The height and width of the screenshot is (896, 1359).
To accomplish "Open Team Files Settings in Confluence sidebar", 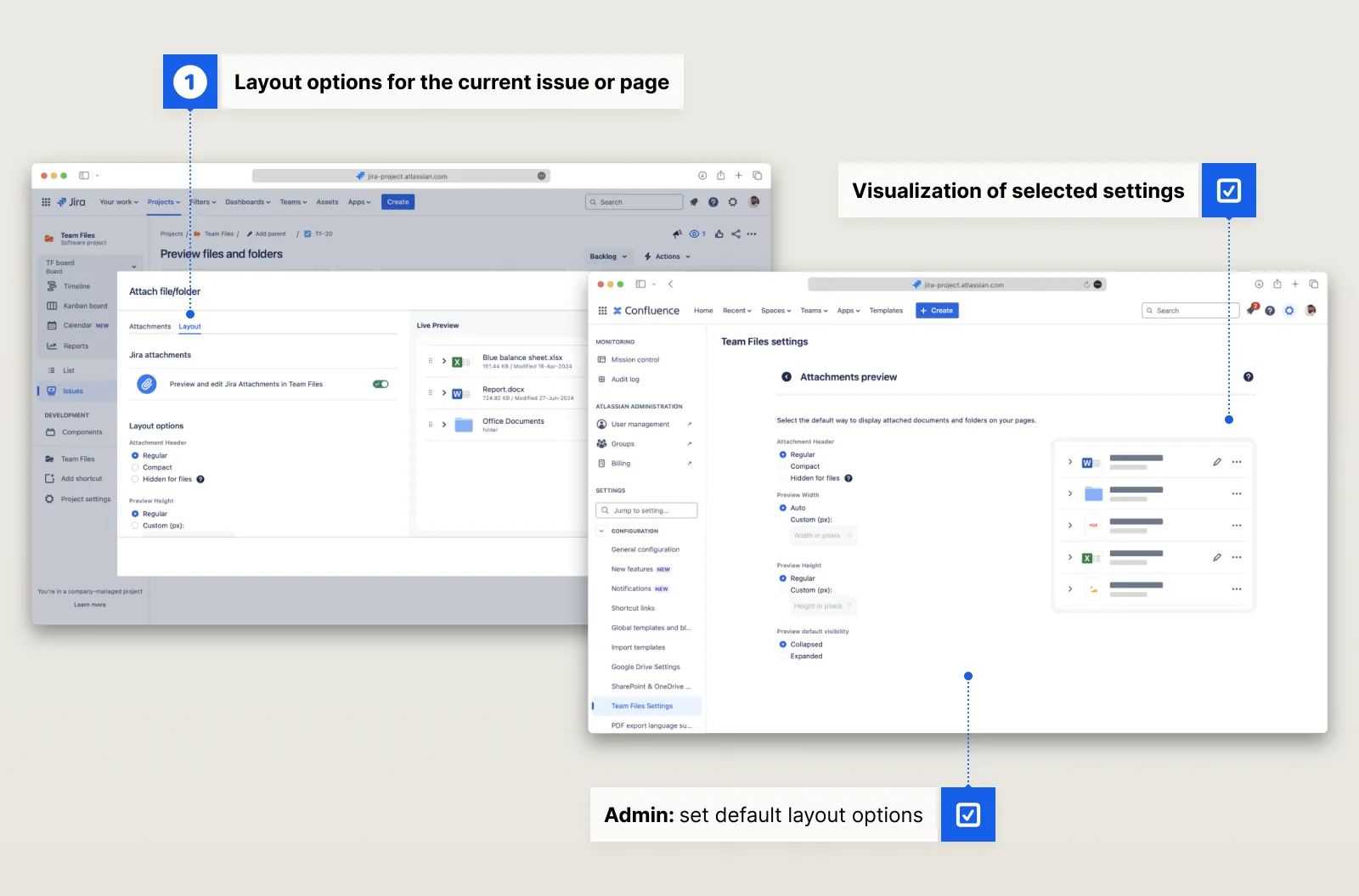I will 647,706.
